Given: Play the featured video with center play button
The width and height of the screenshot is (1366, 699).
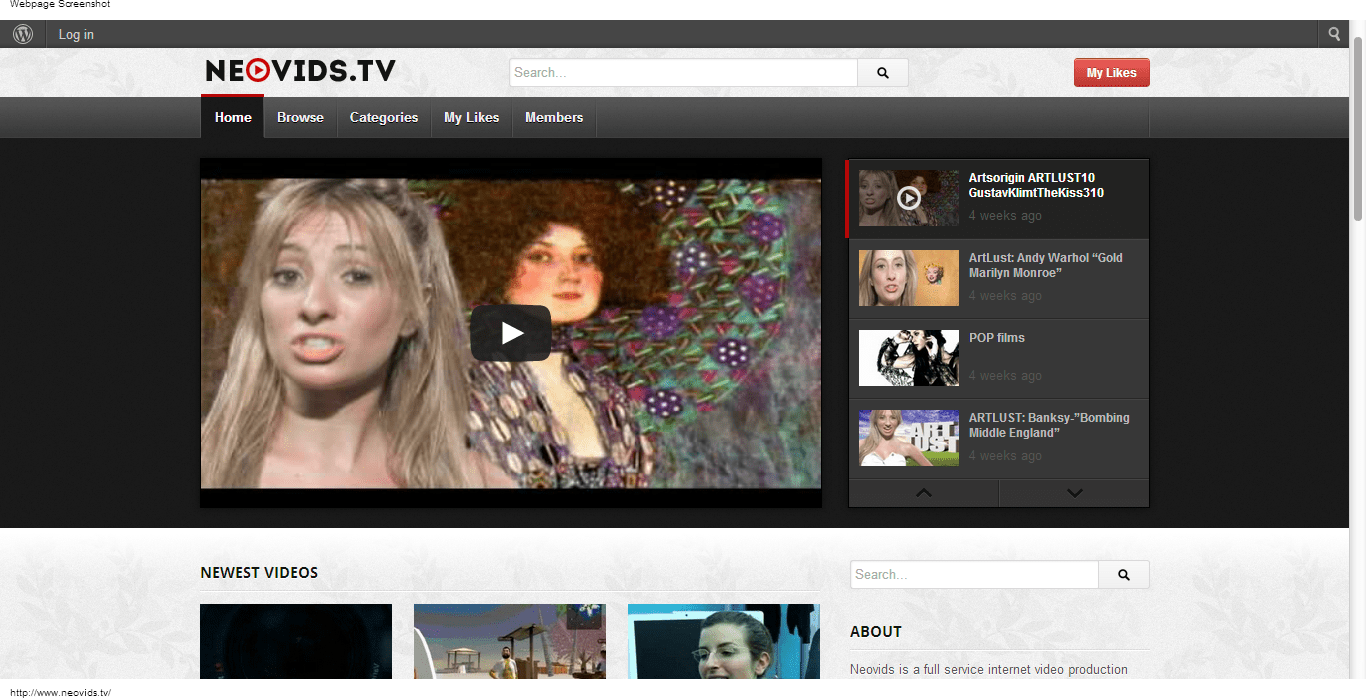Looking at the screenshot, I should [511, 333].
